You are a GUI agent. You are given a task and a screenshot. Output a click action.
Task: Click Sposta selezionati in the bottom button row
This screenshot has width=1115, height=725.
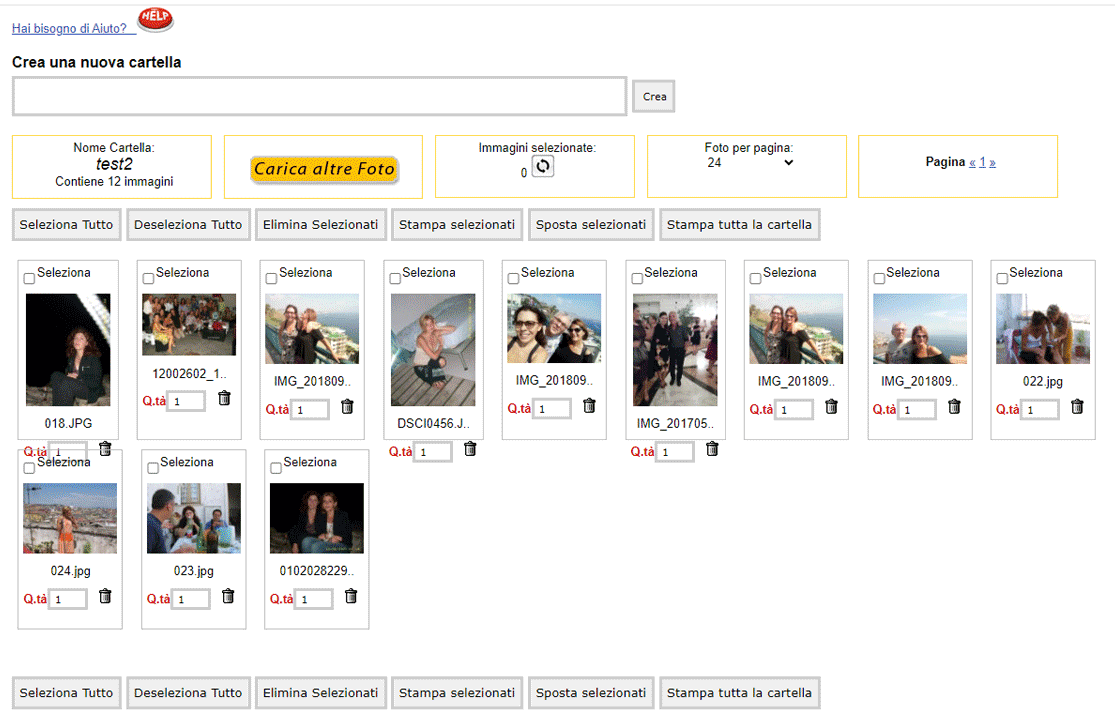591,693
